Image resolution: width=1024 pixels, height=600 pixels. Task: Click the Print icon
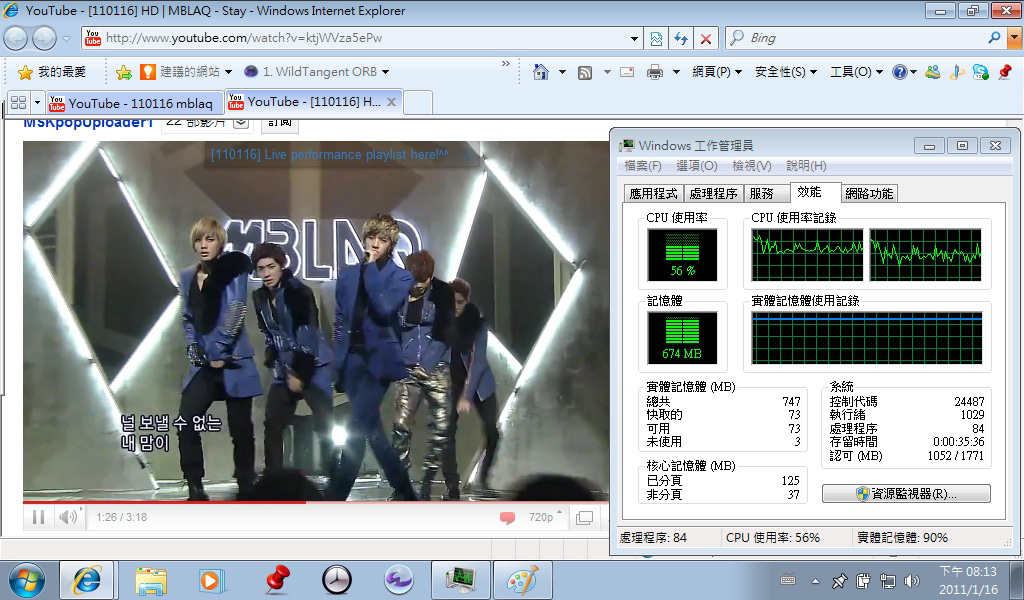tap(654, 72)
